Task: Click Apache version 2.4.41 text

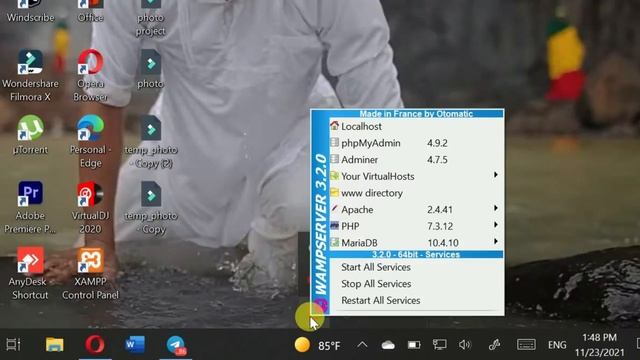Action: pyautogui.click(x=440, y=210)
